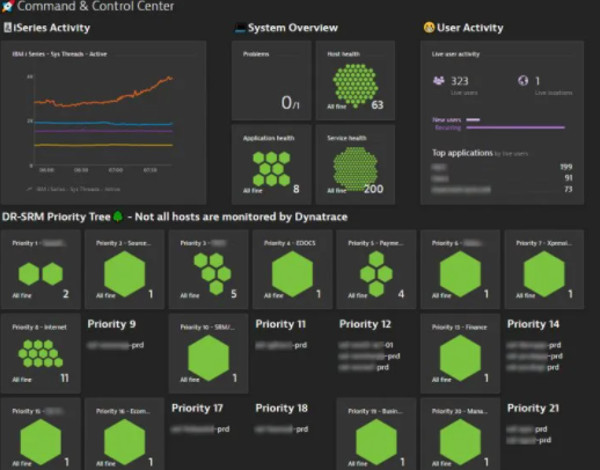The image size is (600, 470).
Task: Click the Returning users purple bar
Action: pos(515,127)
